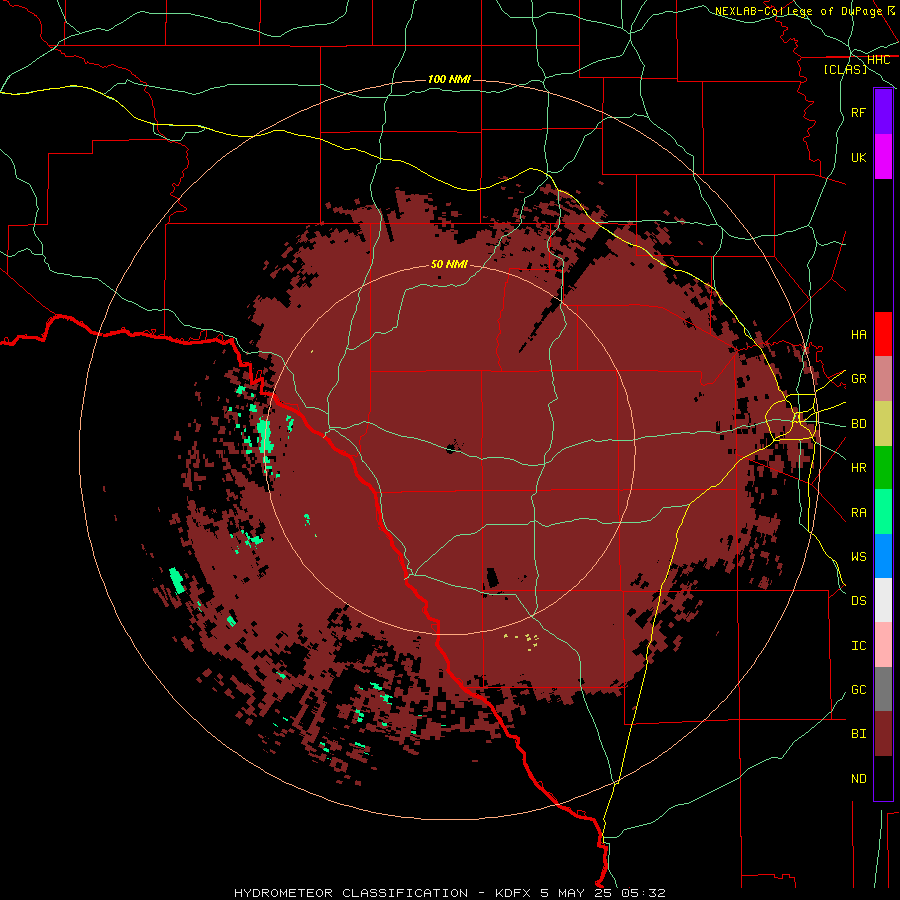Click the GC gray legend swatch
This screenshot has width=900, height=900.
click(x=883, y=689)
